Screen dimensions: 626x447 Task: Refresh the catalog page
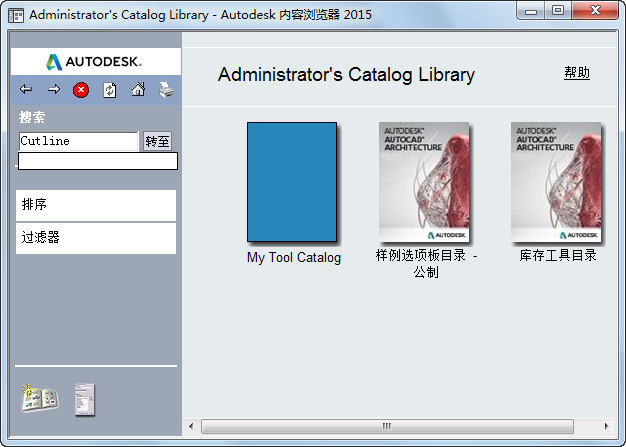pos(110,90)
